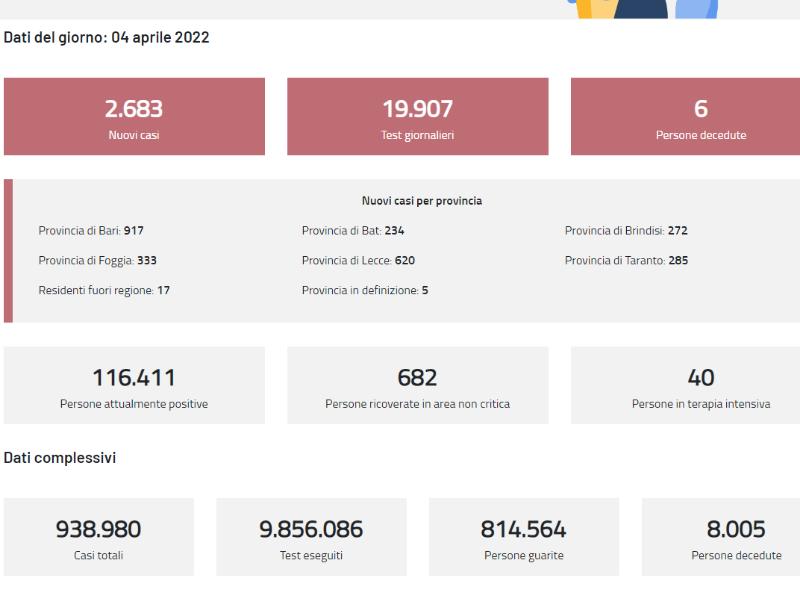Viewport: 800px width, 599px height.
Task: Select the 19.907 Test giornalieri card
Action: click(418, 116)
